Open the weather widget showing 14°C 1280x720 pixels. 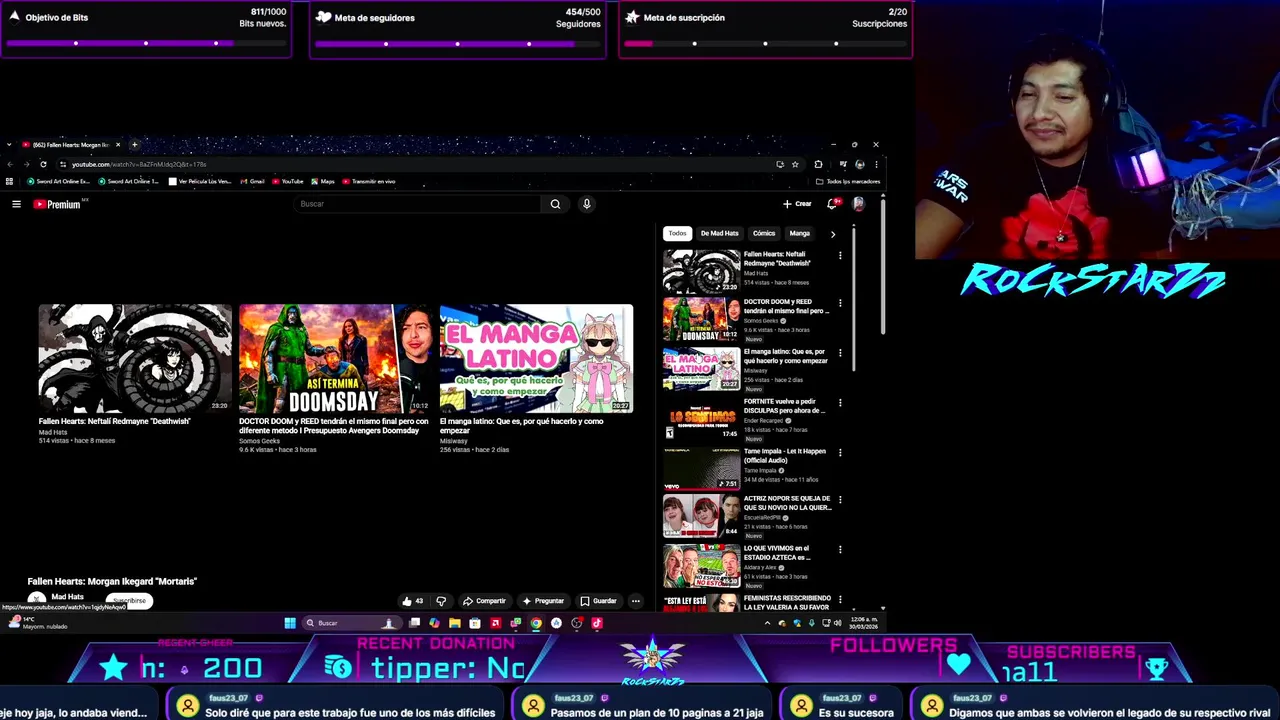(x=36, y=623)
